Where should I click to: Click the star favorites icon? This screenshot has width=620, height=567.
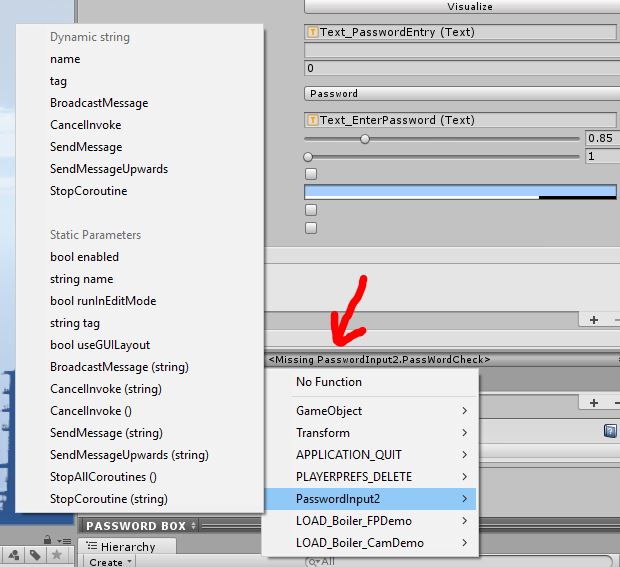(56, 554)
